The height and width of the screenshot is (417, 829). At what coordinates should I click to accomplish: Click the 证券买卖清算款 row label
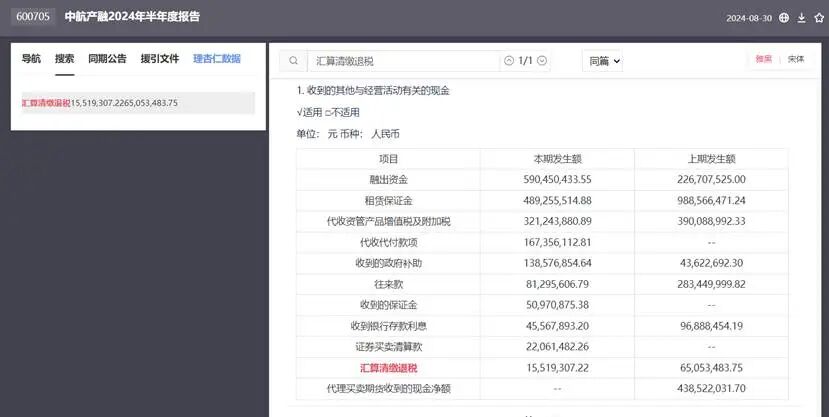point(388,347)
